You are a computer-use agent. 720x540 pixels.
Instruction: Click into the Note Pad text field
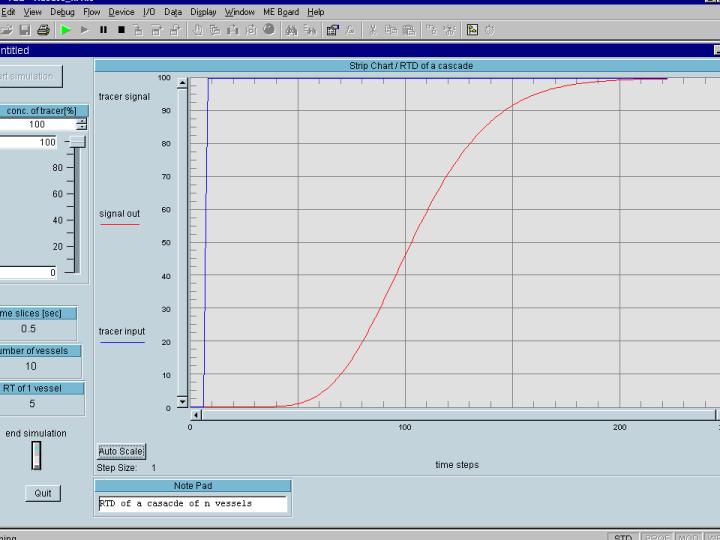(192, 504)
